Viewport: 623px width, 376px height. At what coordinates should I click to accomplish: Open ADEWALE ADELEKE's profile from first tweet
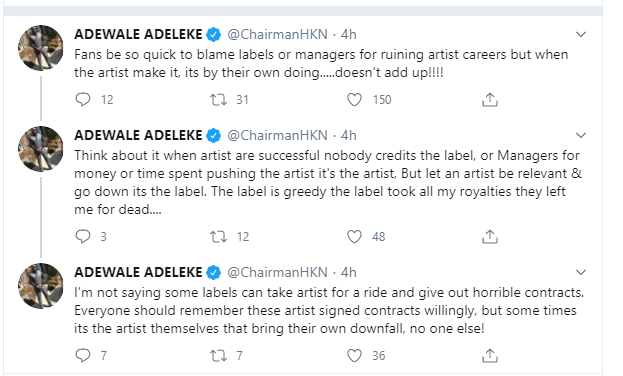(x=138, y=35)
